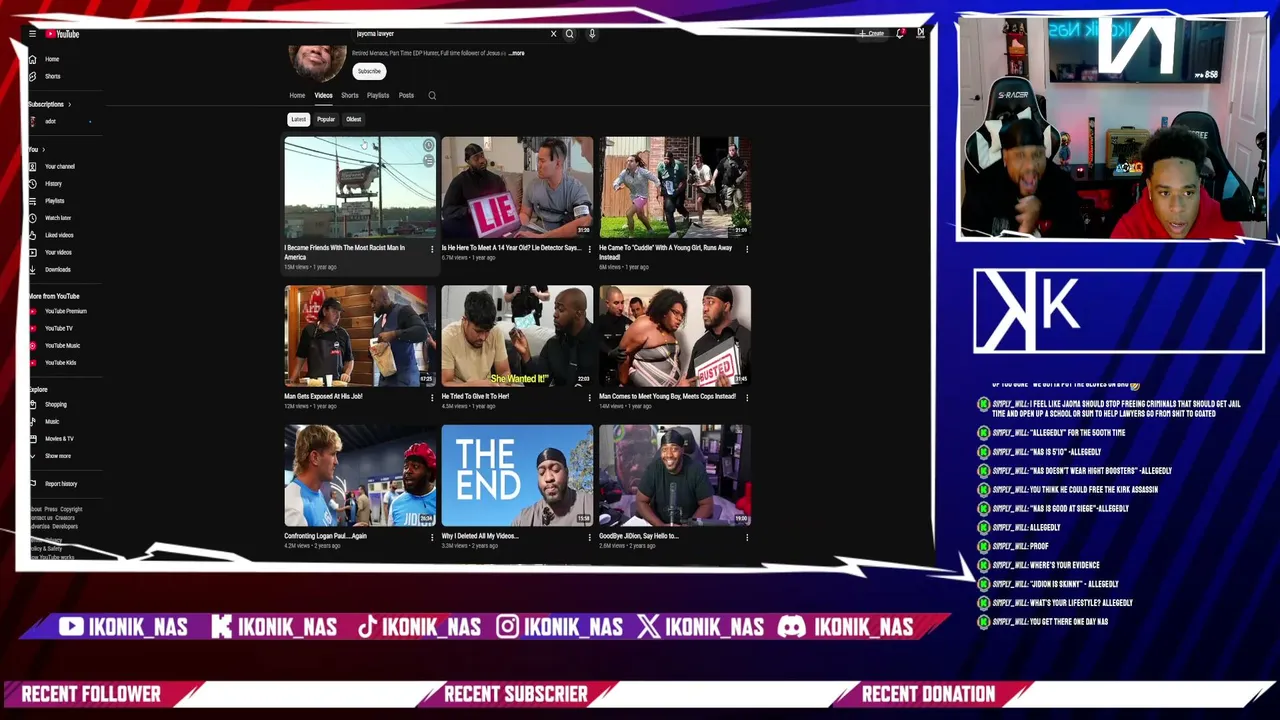
Task: Open channel profile avatar picture
Action: tap(317, 61)
